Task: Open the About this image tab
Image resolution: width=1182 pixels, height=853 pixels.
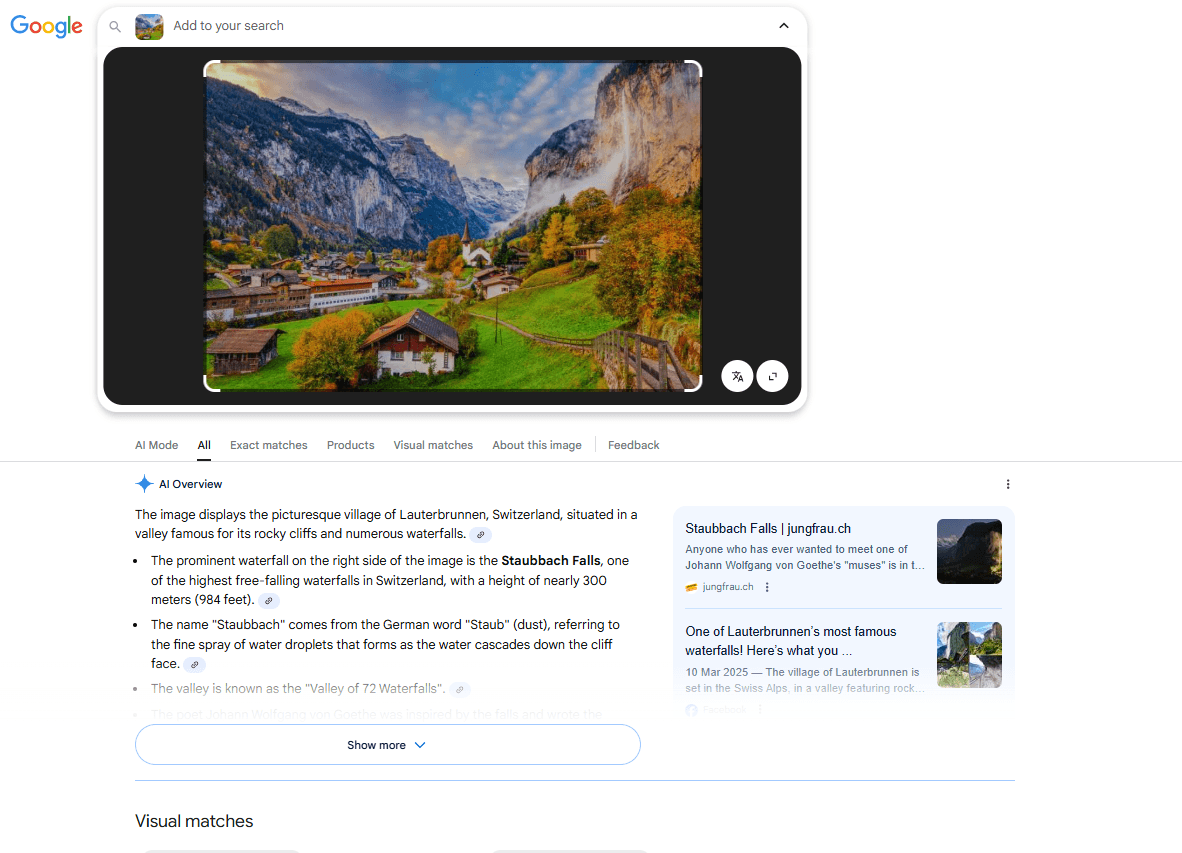Action: tap(536, 445)
